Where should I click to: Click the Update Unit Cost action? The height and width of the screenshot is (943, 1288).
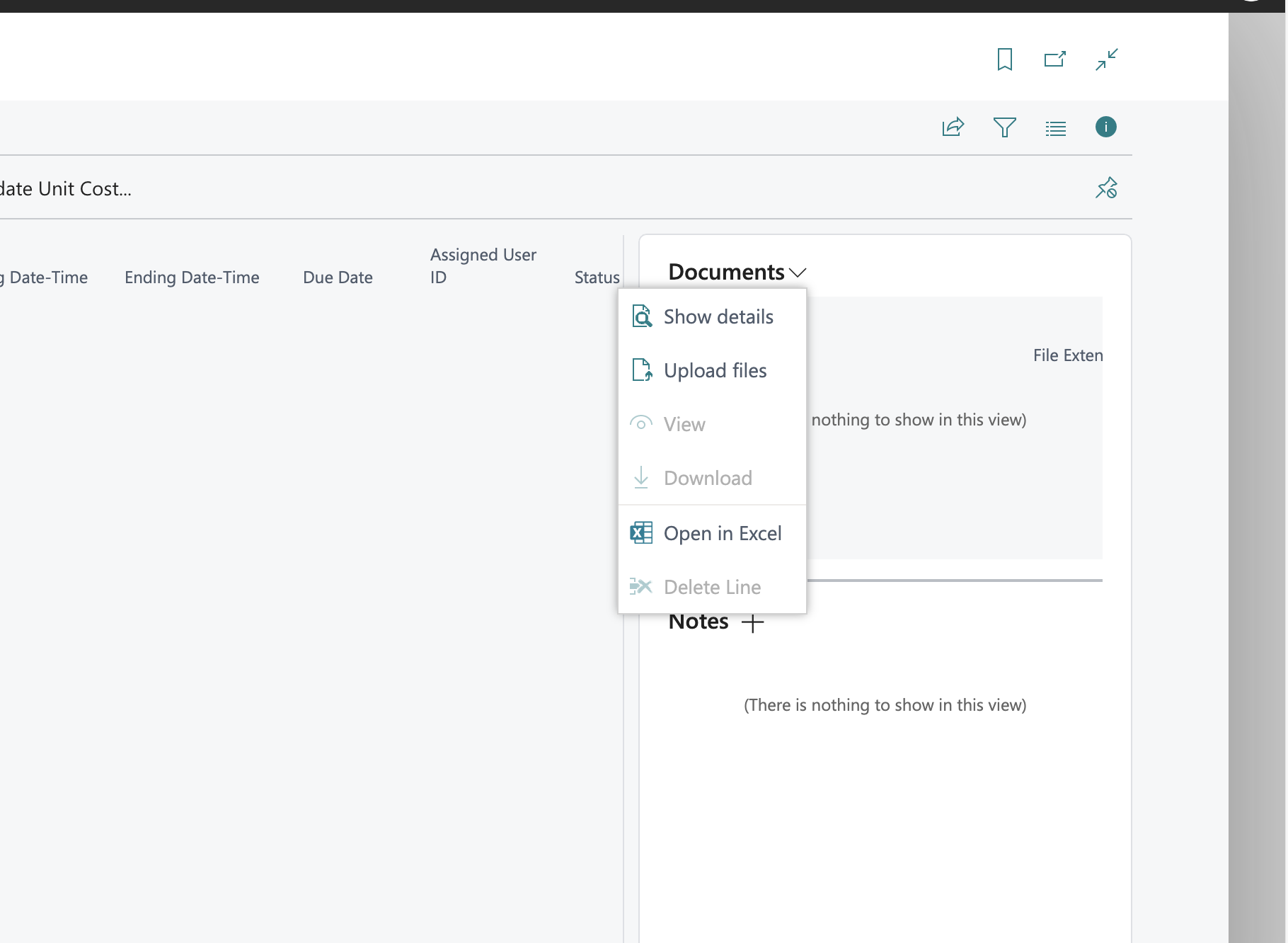[x=65, y=189]
